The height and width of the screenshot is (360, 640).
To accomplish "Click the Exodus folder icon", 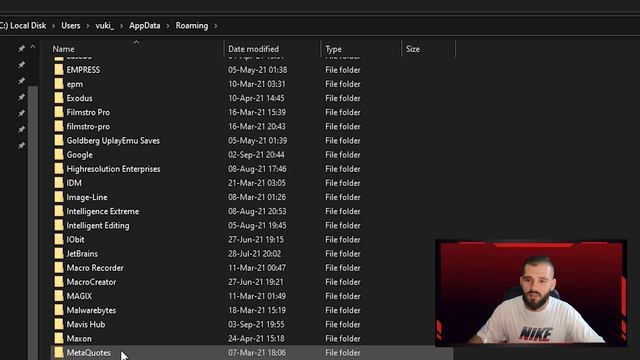I will pos(59,98).
